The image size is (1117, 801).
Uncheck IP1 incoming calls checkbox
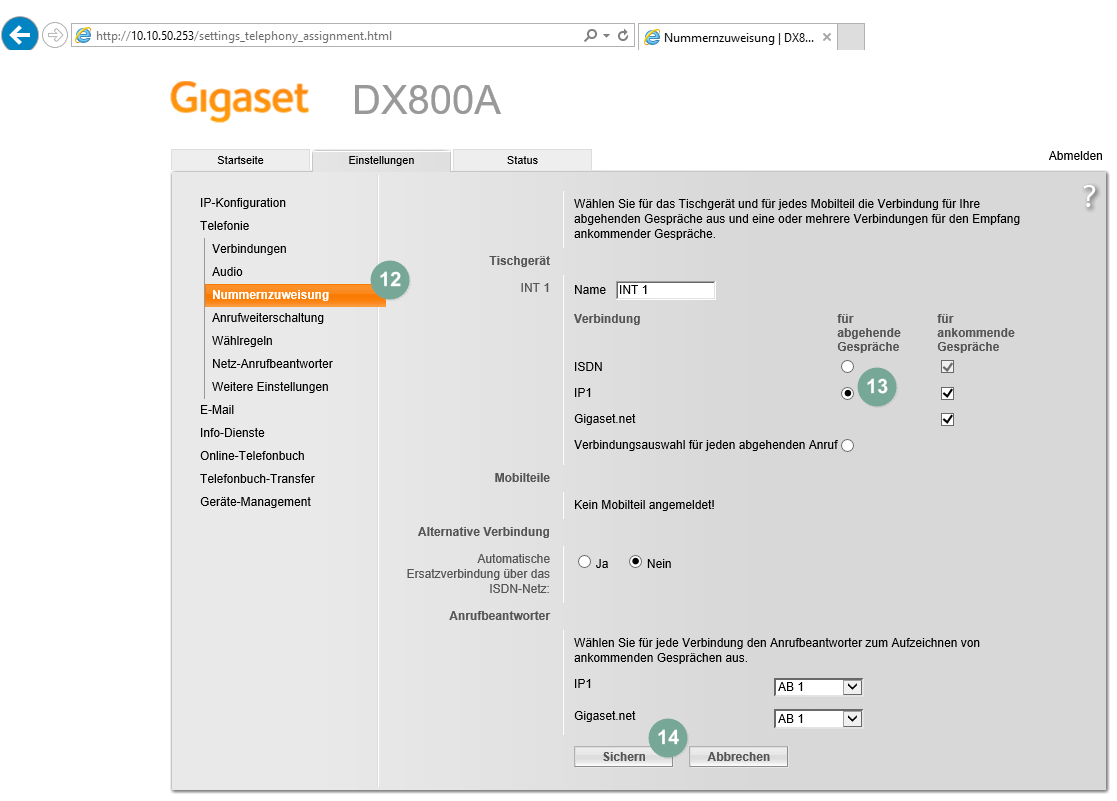click(947, 394)
